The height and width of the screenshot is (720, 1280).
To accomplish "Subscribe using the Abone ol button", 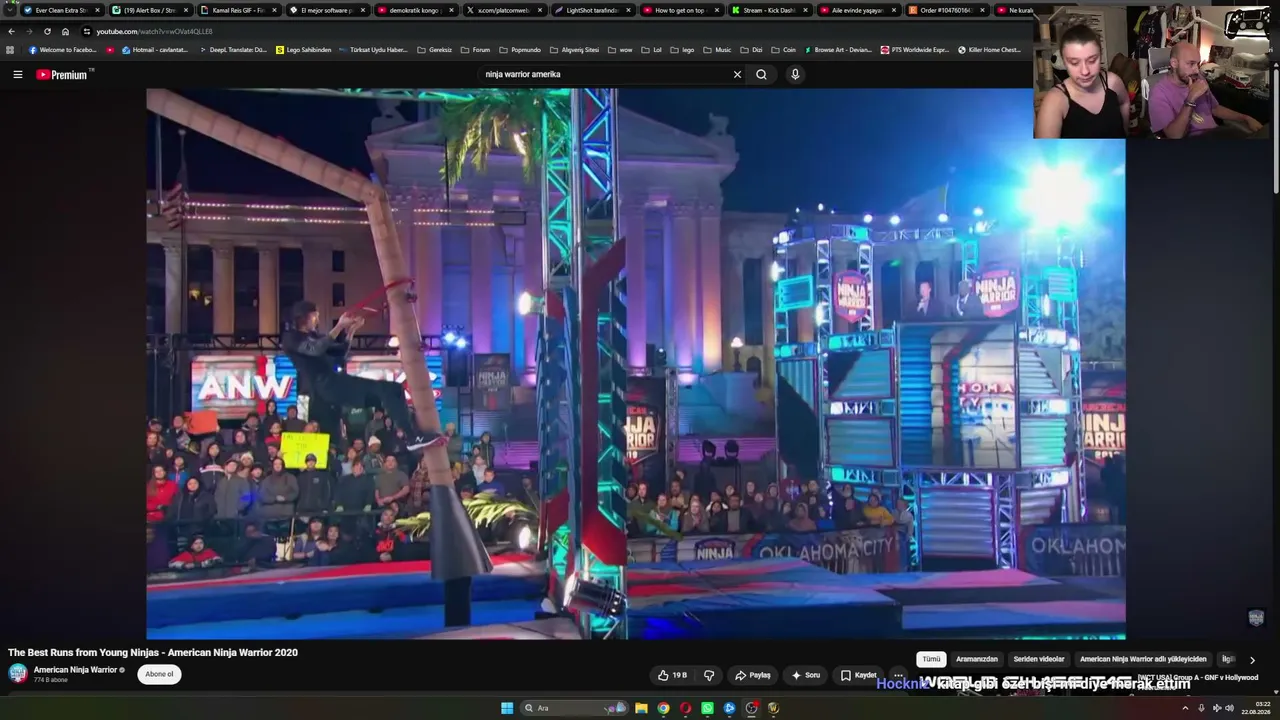I will pos(159,674).
